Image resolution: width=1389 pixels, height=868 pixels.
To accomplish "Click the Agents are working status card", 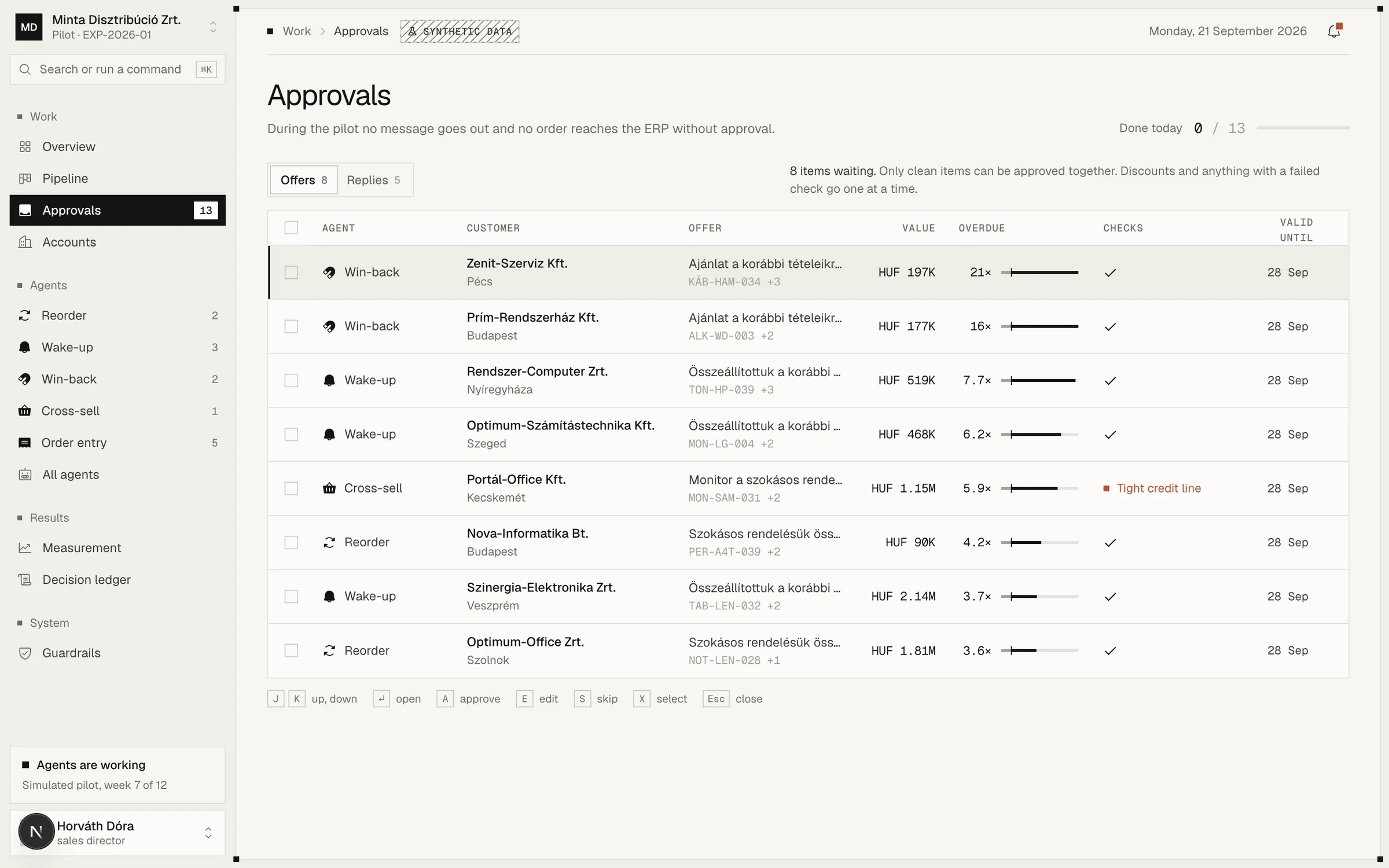I will (117, 774).
